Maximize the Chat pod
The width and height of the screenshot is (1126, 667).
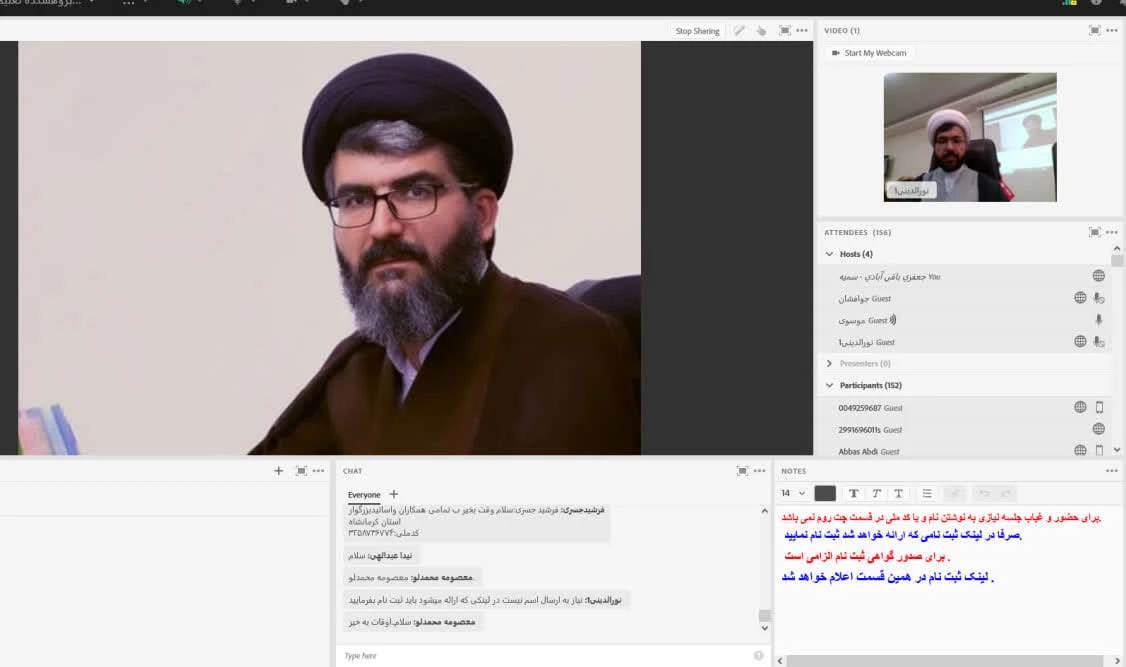coord(742,471)
